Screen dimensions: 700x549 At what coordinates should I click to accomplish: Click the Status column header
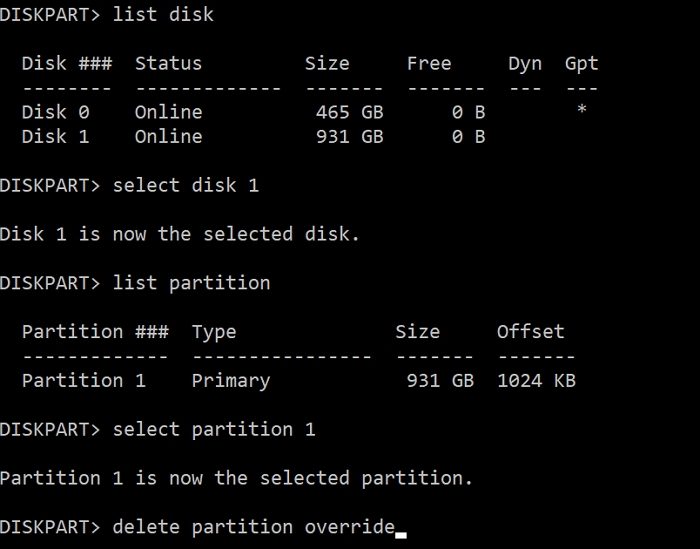tap(168, 64)
